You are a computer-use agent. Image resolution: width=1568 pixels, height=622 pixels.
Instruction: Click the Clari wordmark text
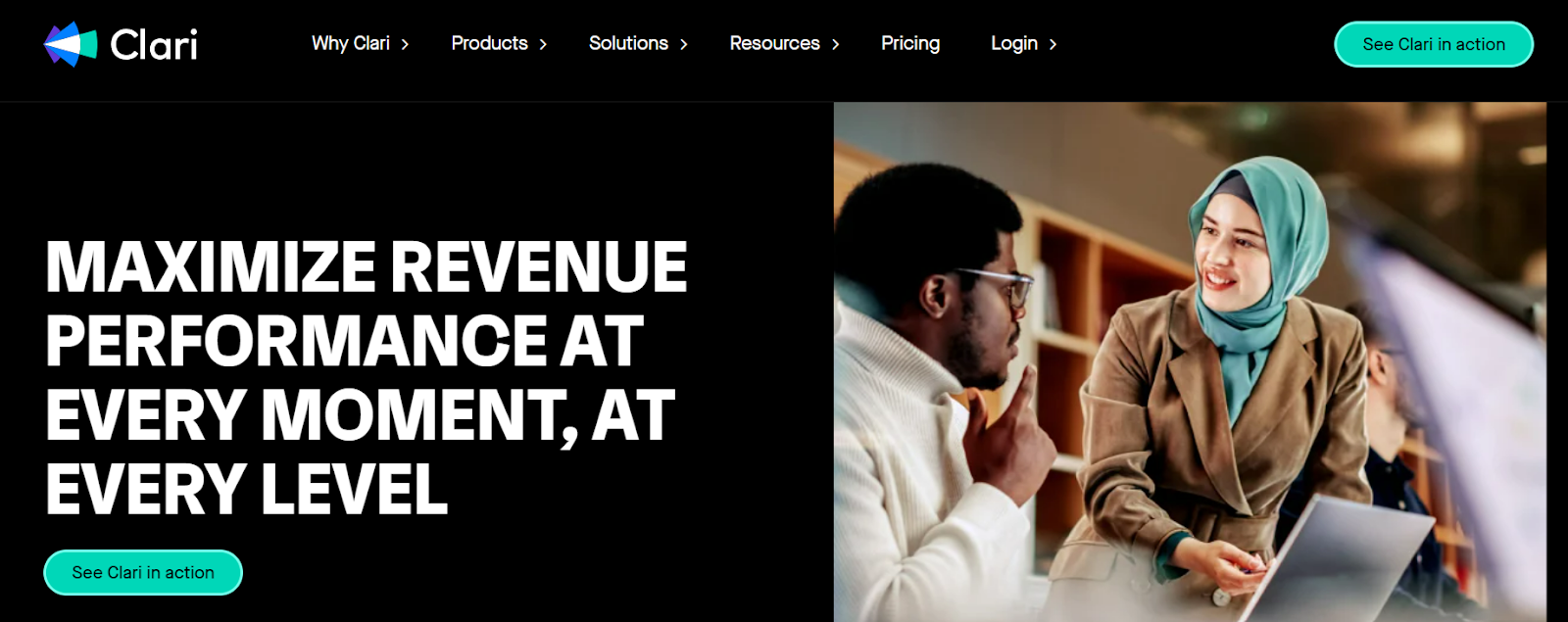(154, 44)
